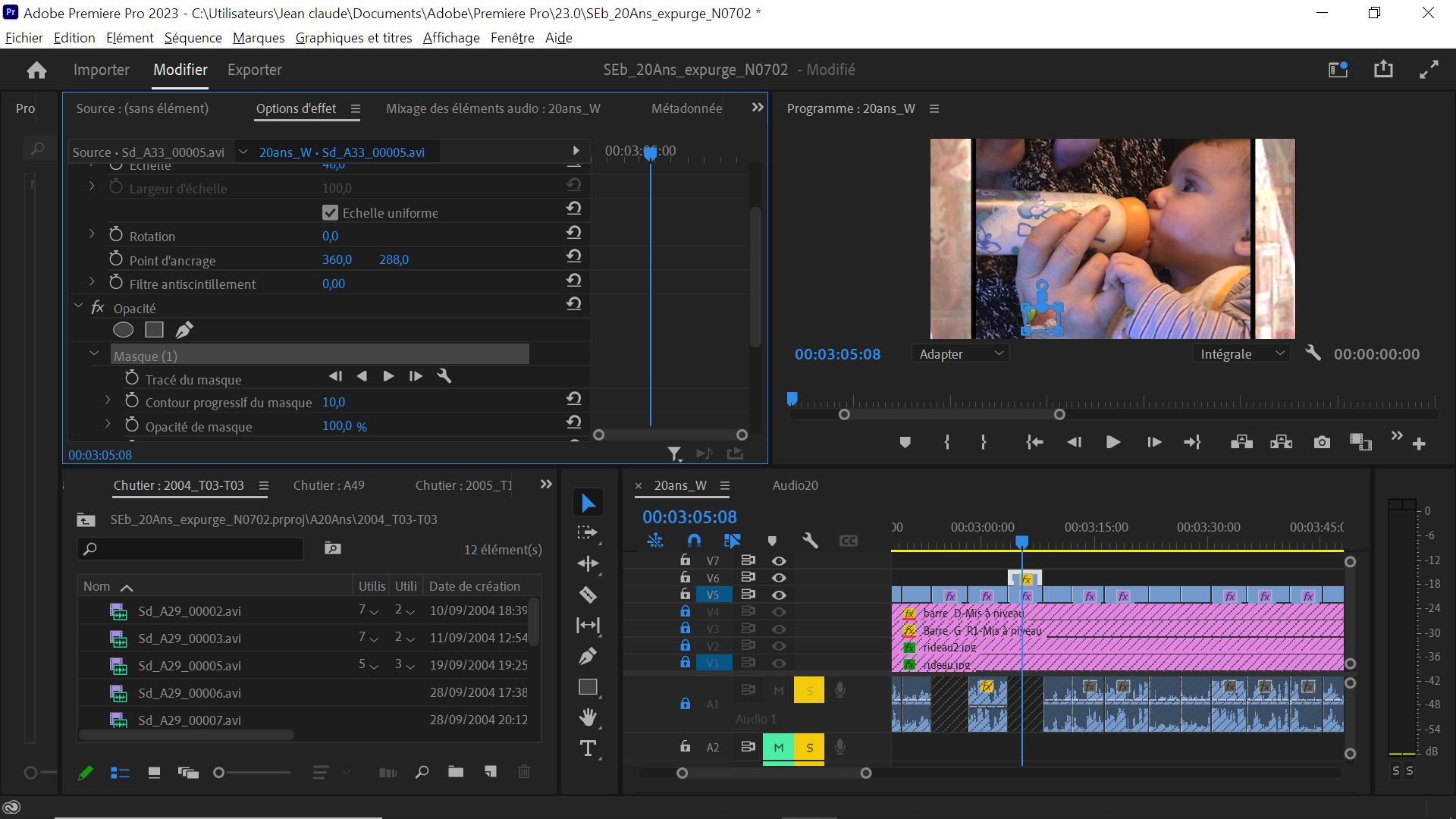Open the Séquence menu
Screen dimensions: 1456x819
coord(193,38)
